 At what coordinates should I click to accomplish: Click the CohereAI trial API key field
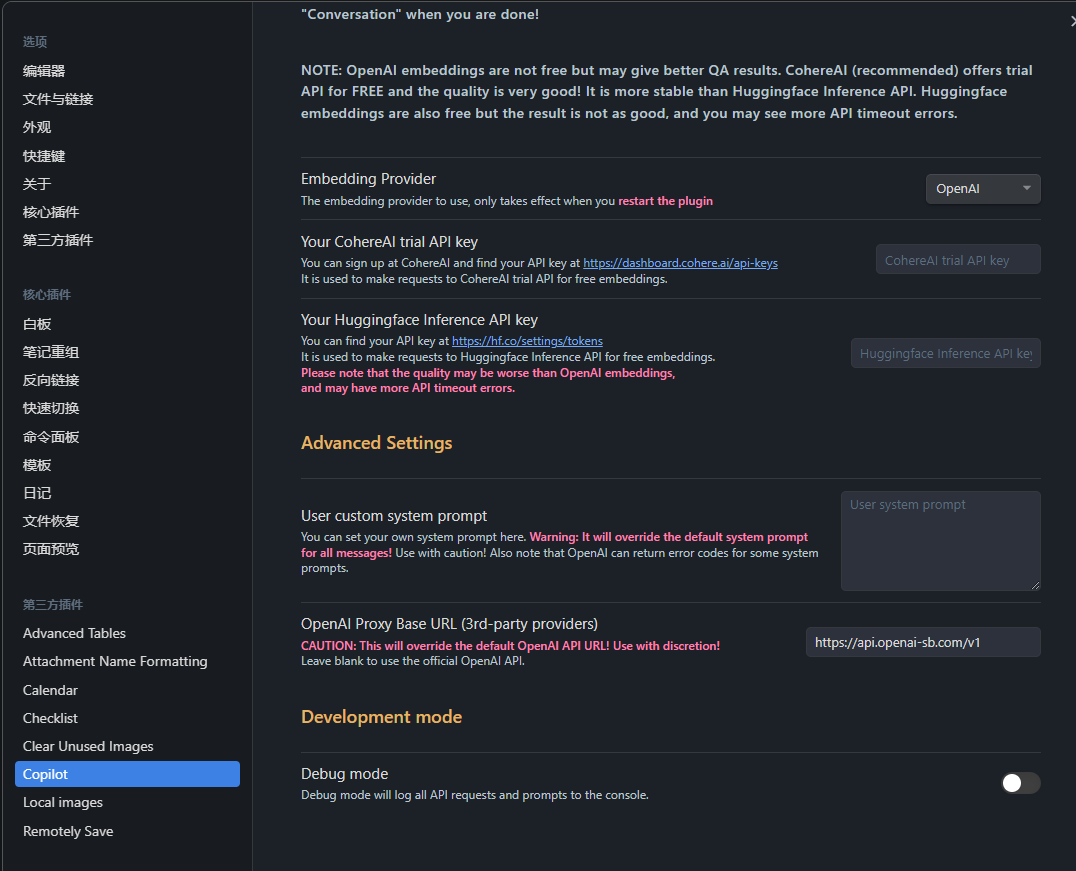point(957,259)
